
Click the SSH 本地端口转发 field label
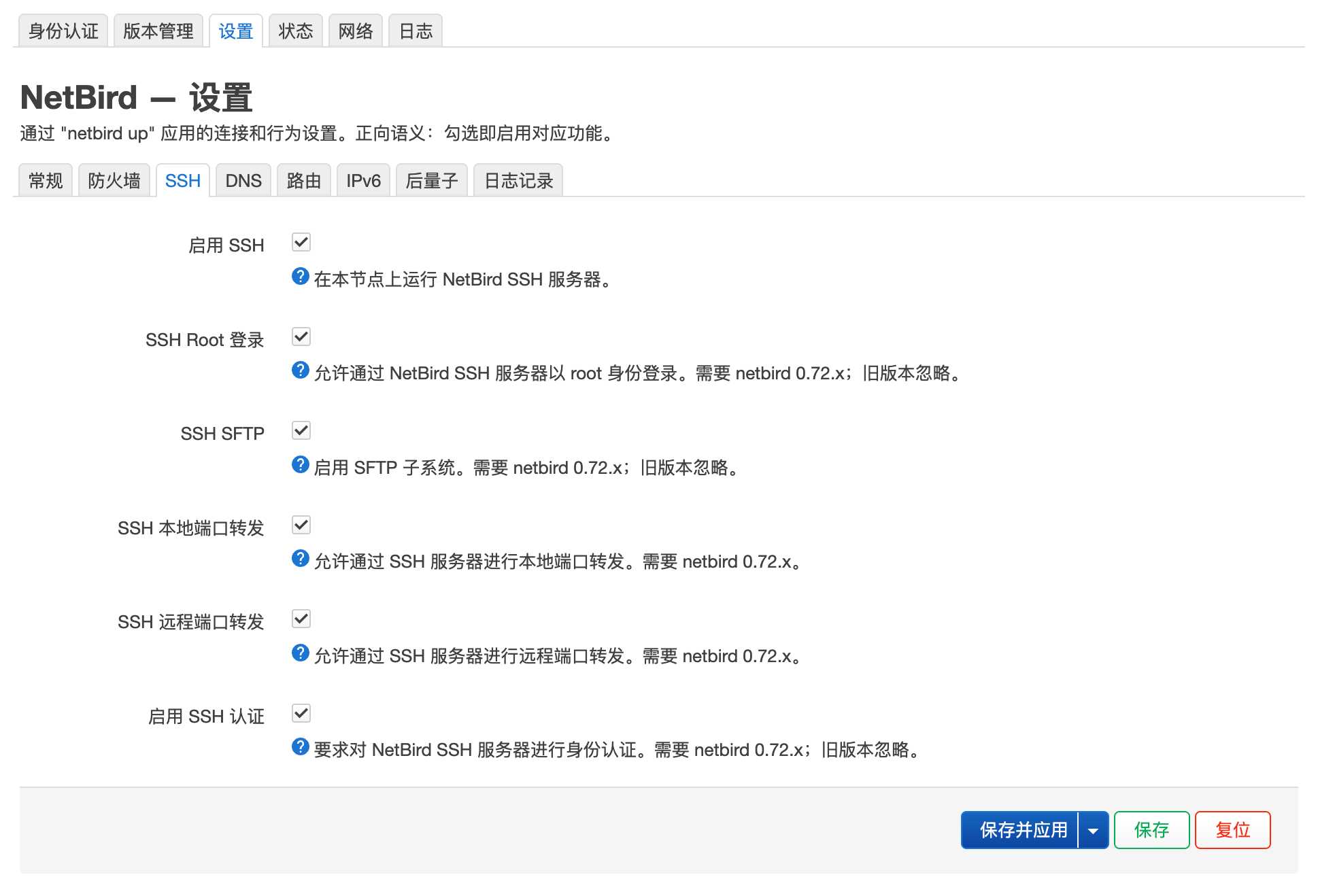[x=191, y=528]
